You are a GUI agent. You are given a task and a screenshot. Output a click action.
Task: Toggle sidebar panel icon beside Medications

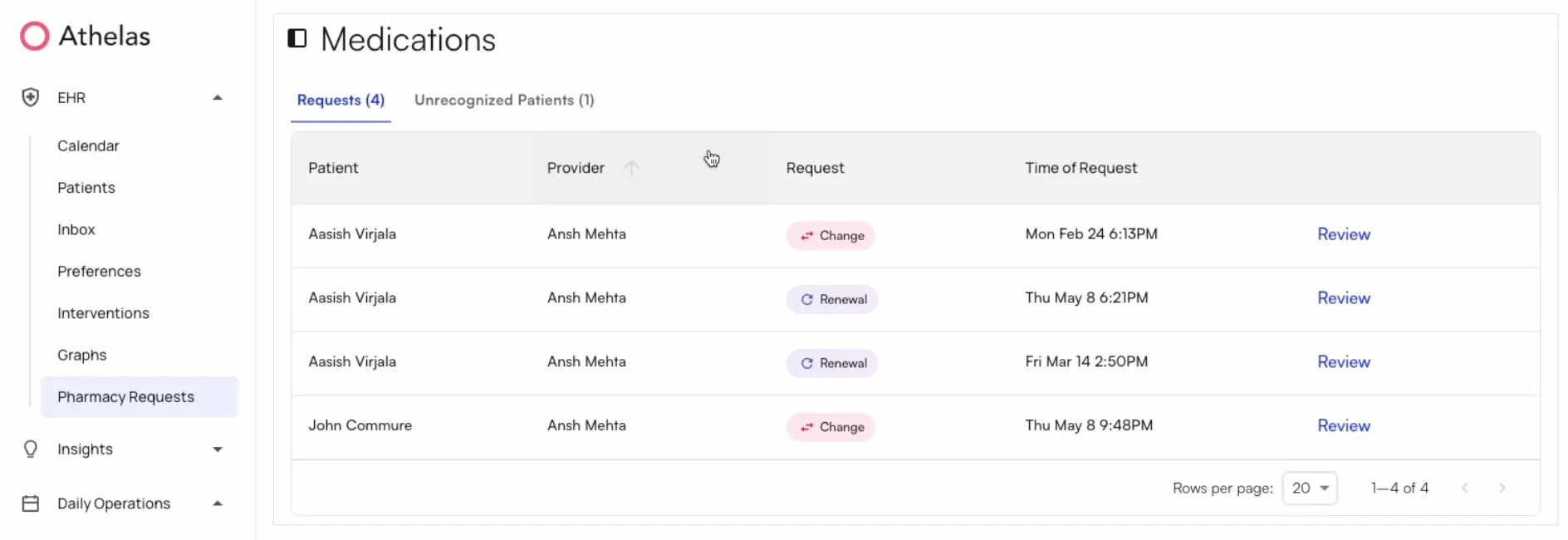point(297,38)
